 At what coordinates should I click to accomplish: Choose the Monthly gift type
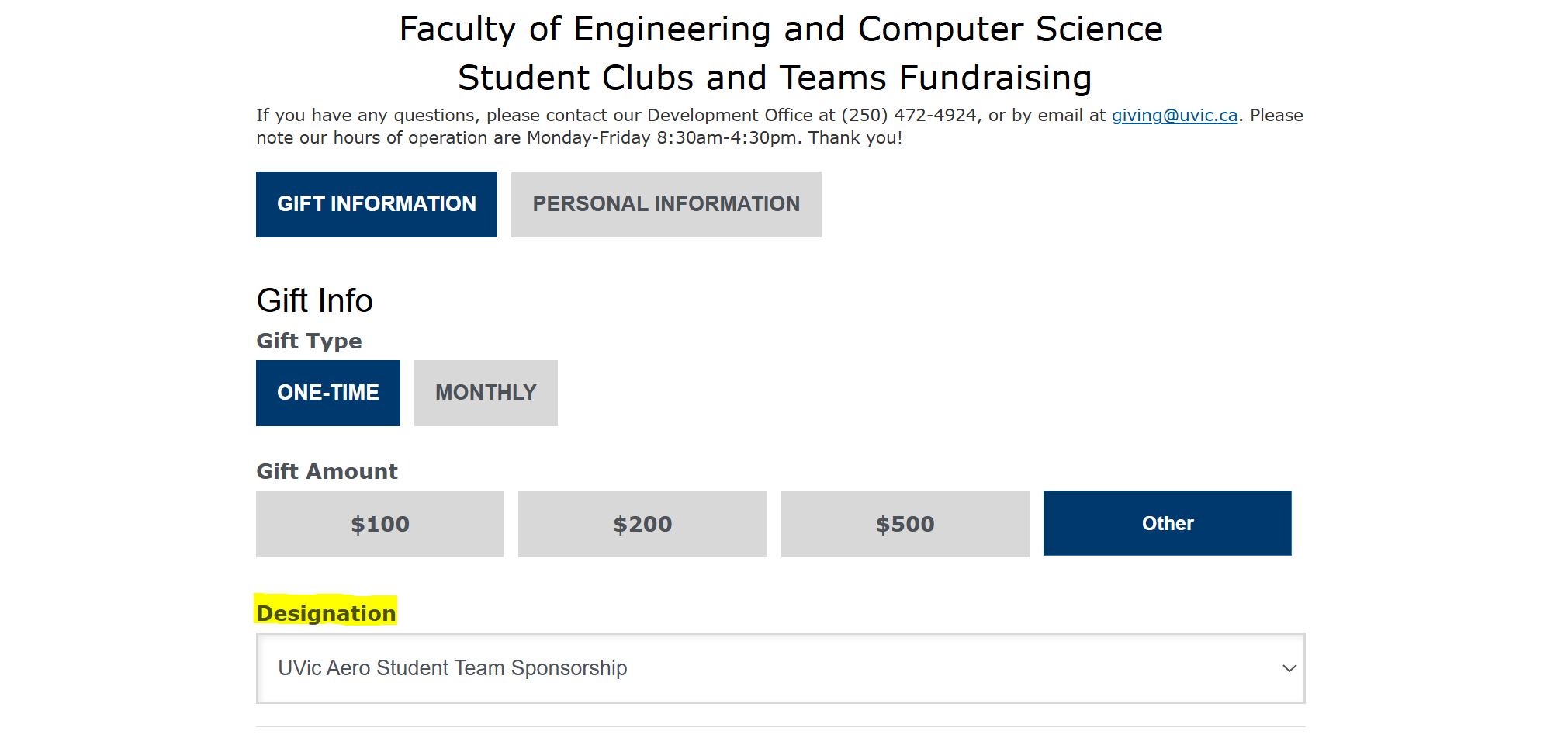coord(486,393)
